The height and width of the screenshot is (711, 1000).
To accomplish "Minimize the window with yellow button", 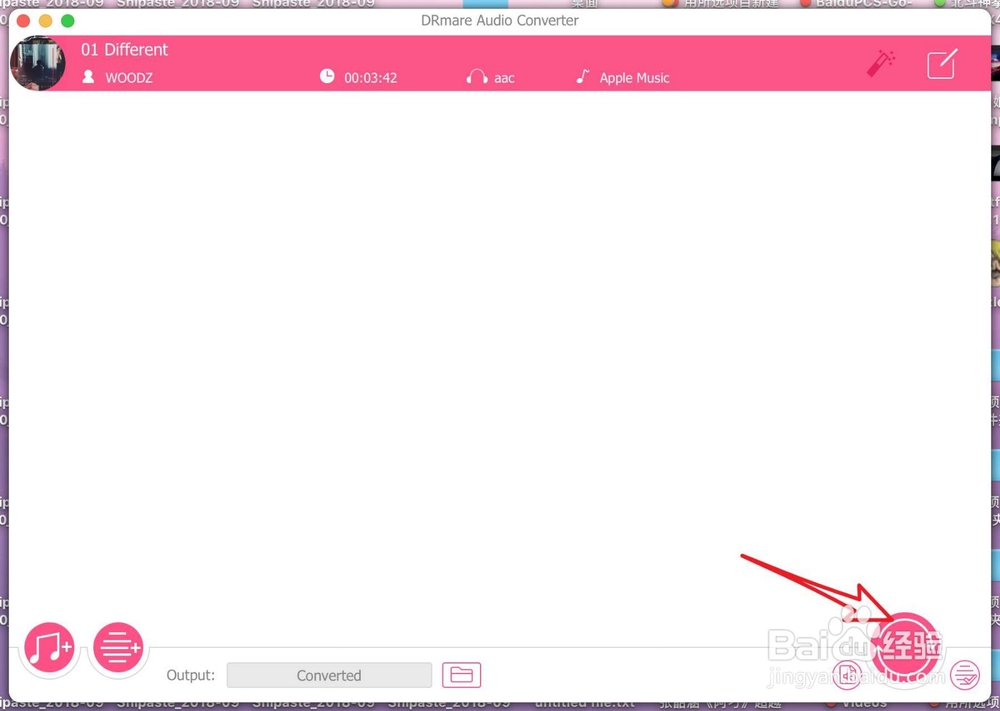I will tap(45, 20).
